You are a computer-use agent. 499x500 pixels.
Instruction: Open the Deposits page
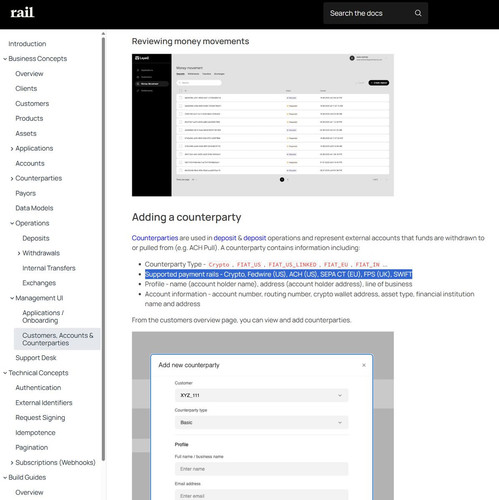pyautogui.click(x=36, y=238)
